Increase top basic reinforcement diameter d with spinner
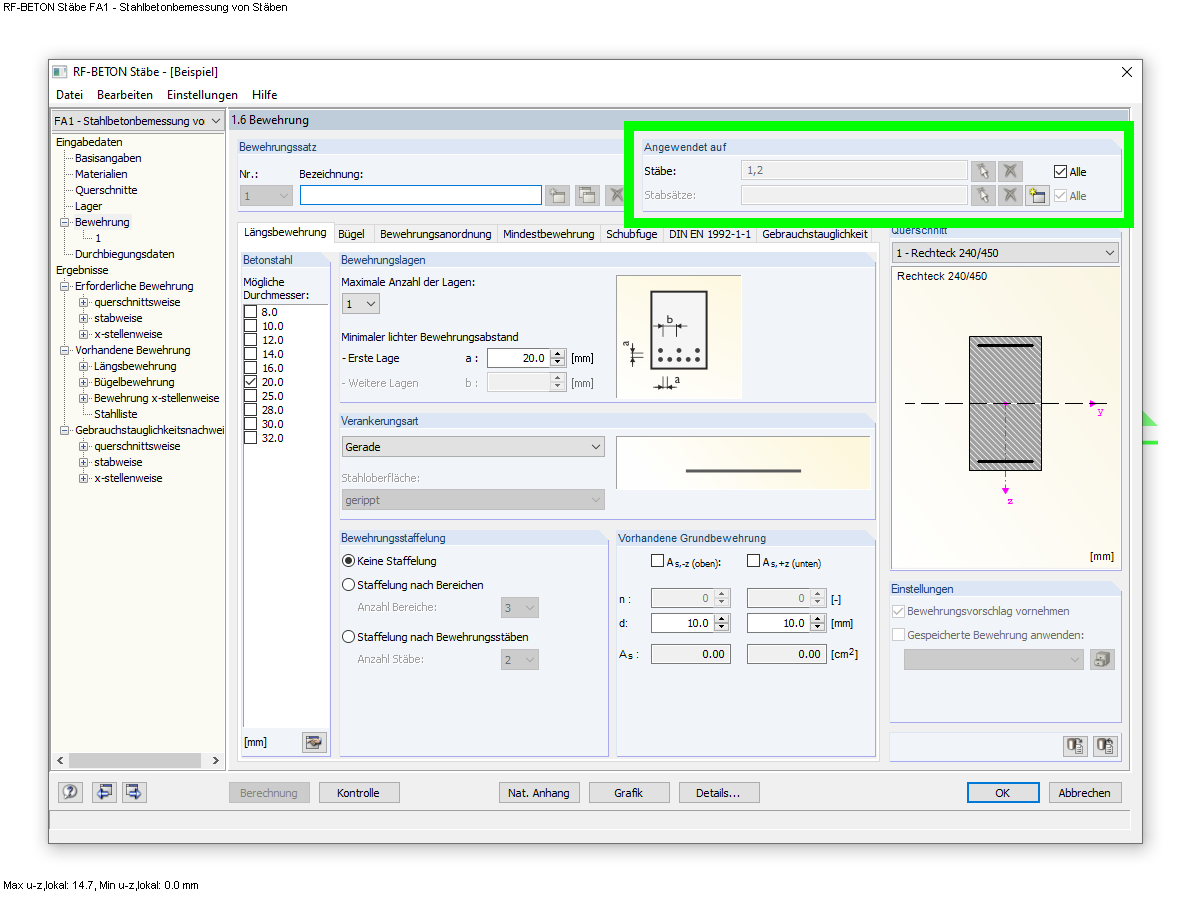The width and height of the screenshot is (1200, 900). tap(723, 618)
